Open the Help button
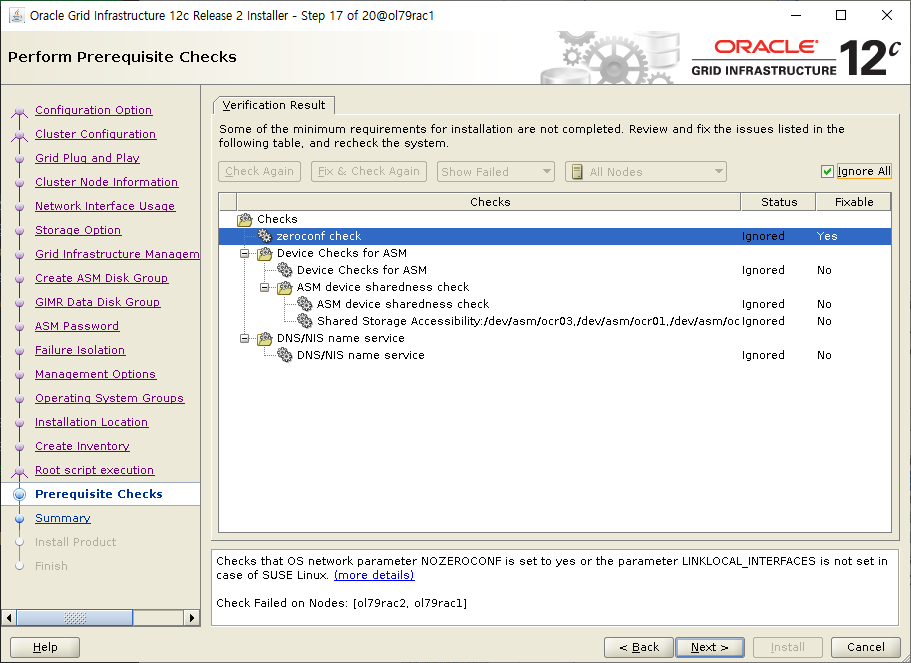The image size is (911, 663). tap(45, 647)
